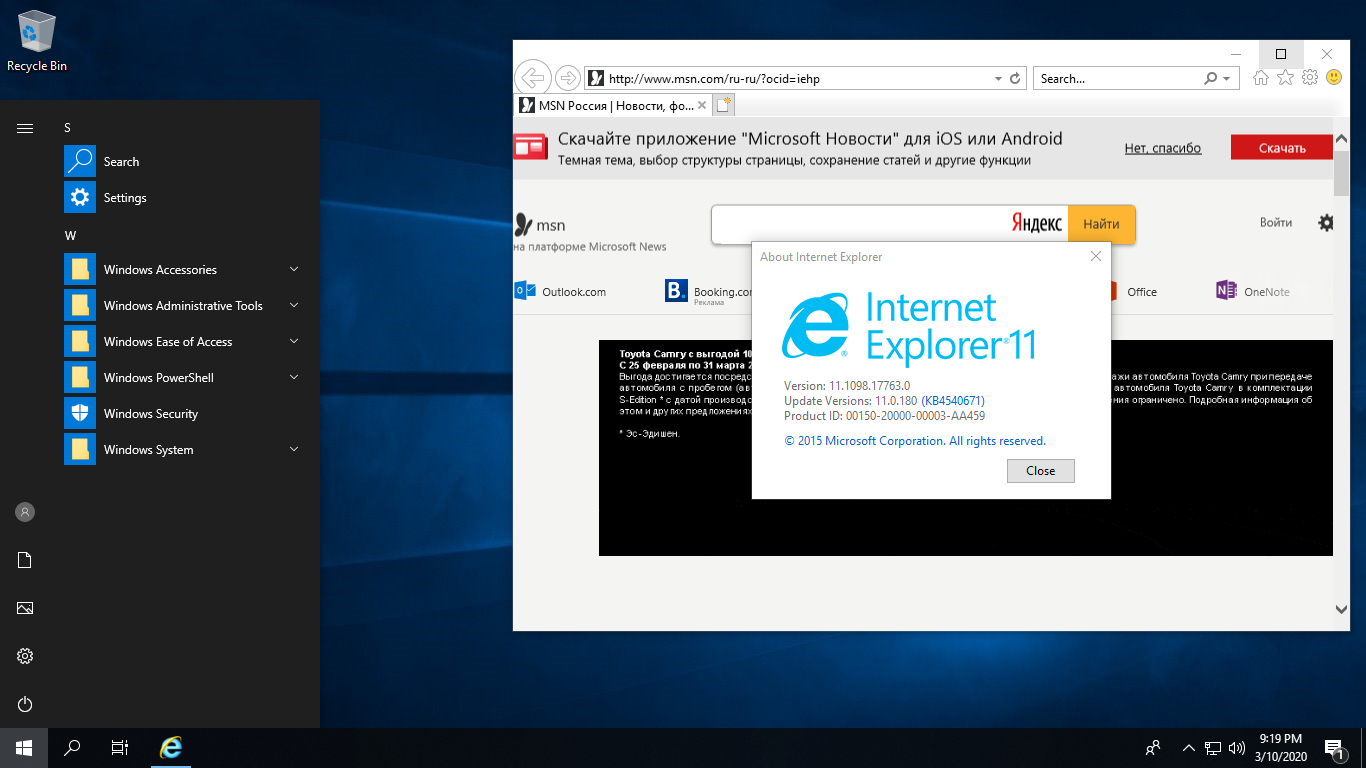
Task: Open Settings gear in Start sidebar
Action: 25,656
